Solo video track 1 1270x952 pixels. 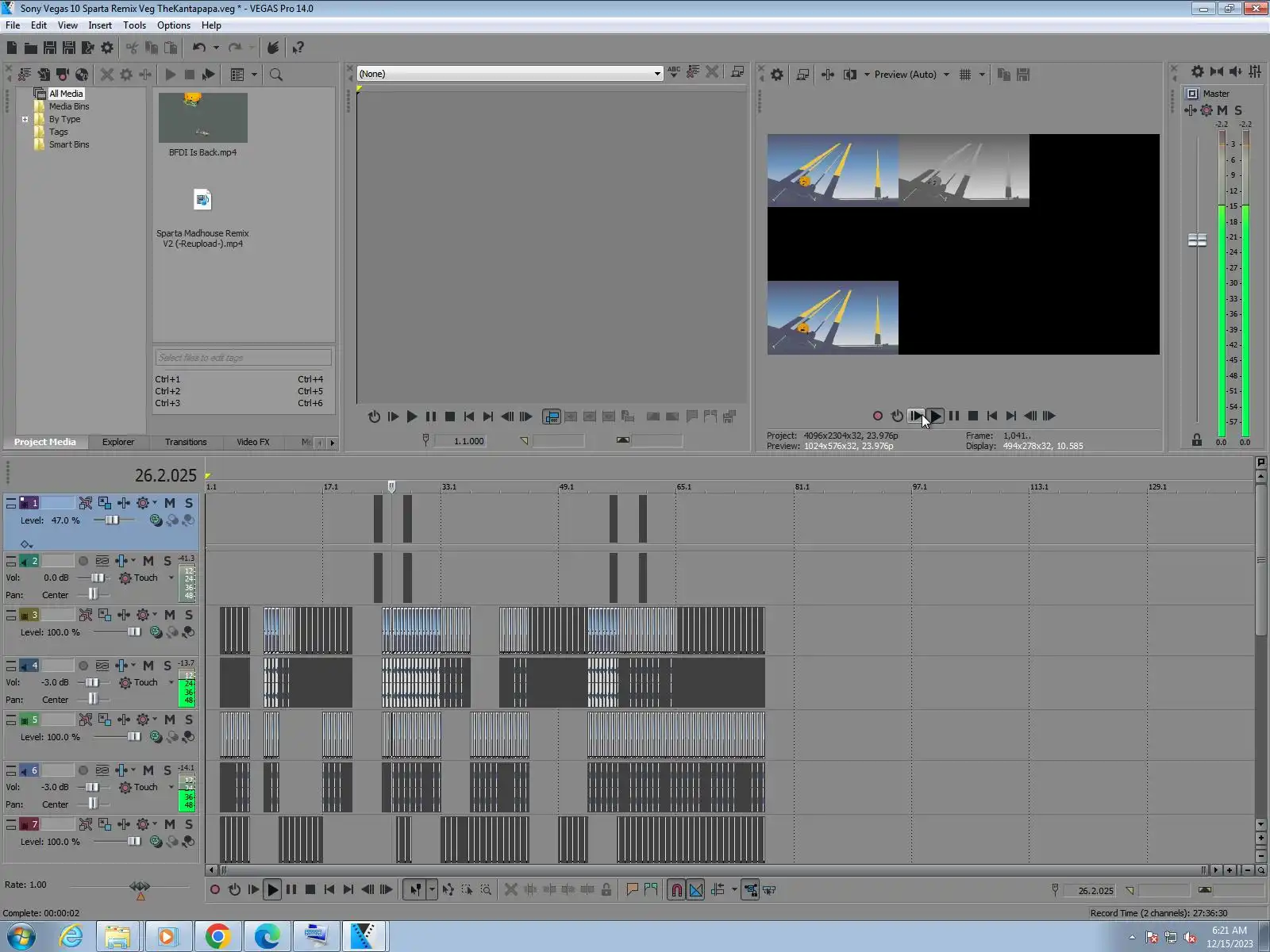click(x=189, y=503)
